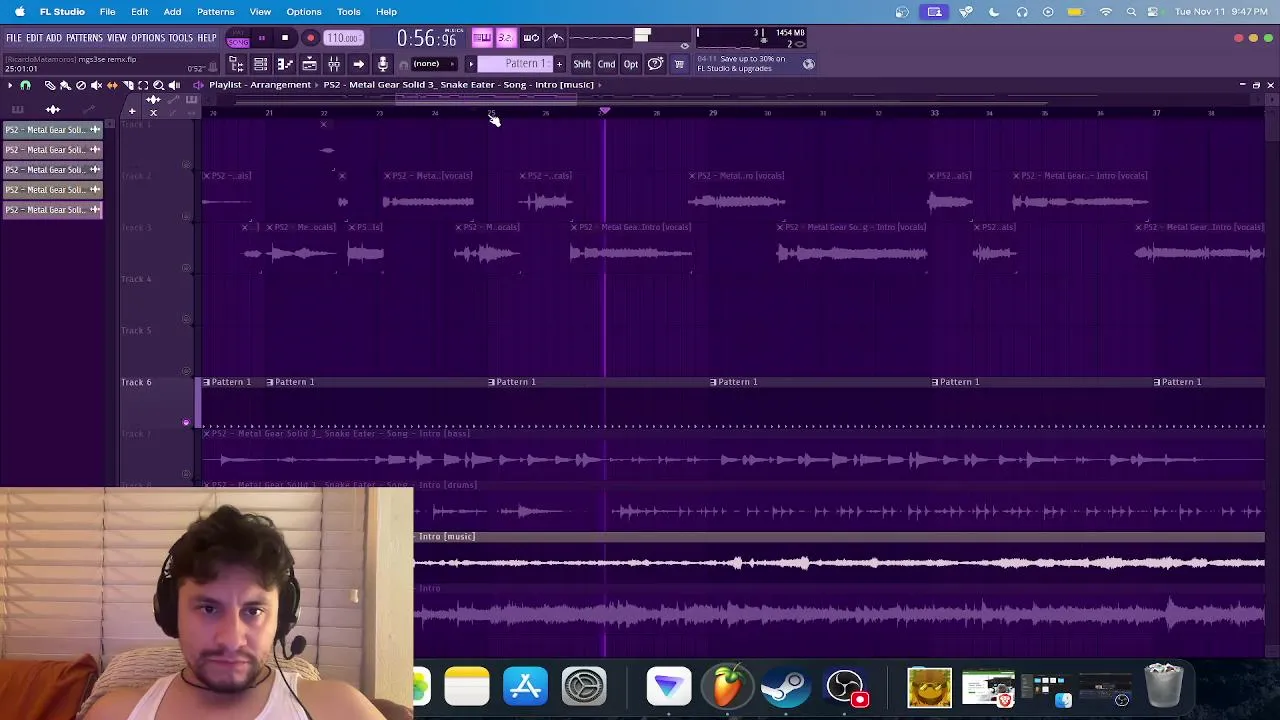Select the Delete tool in playlist
The width and height of the screenshot is (1280, 720).
(x=81, y=85)
